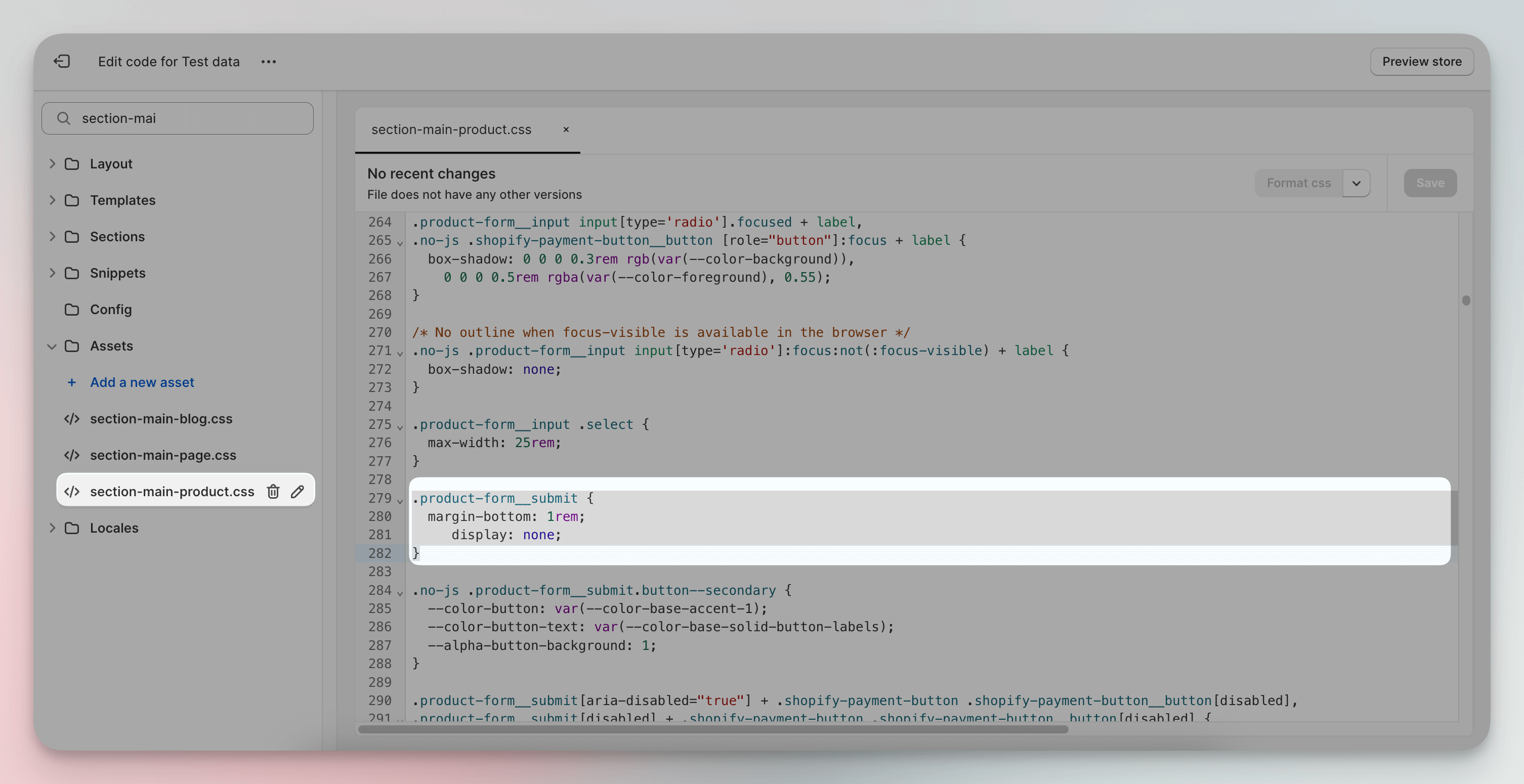Image resolution: width=1524 pixels, height=784 pixels.
Task: Close the section-main-product.css tab
Action: 566,129
